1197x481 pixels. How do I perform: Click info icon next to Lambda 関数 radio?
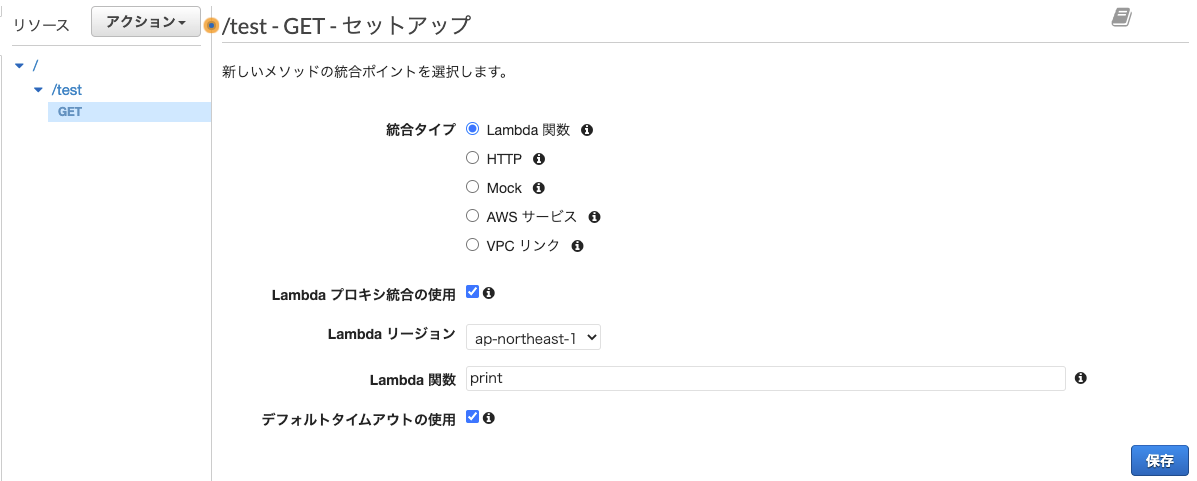[x=587, y=130]
